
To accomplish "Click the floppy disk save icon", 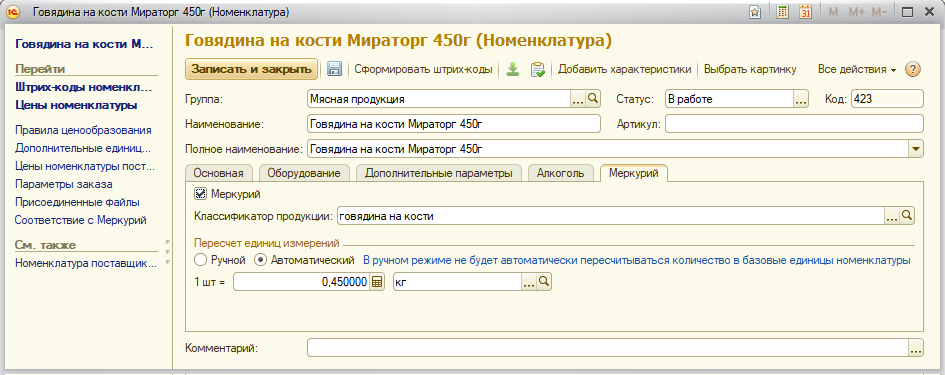I will click(334, 69).
